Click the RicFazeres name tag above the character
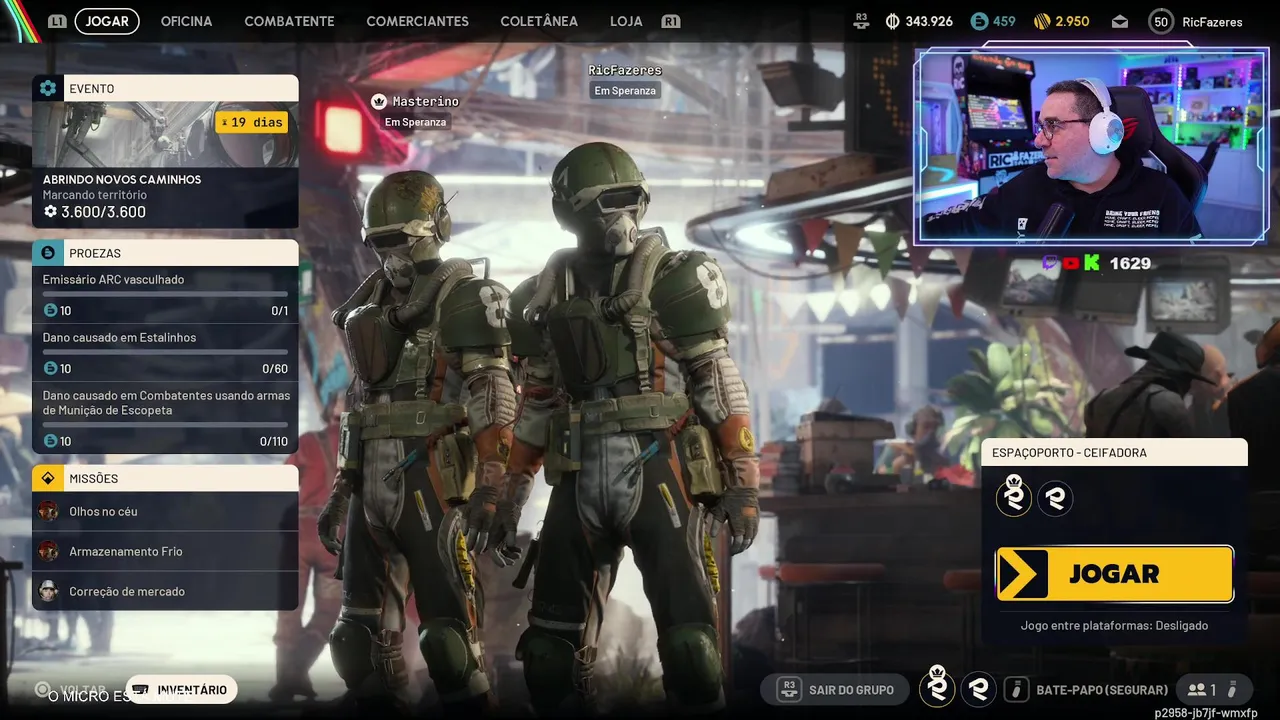Image resolution: width=1280 pixels, height=720 pixels. pos(625,71)
